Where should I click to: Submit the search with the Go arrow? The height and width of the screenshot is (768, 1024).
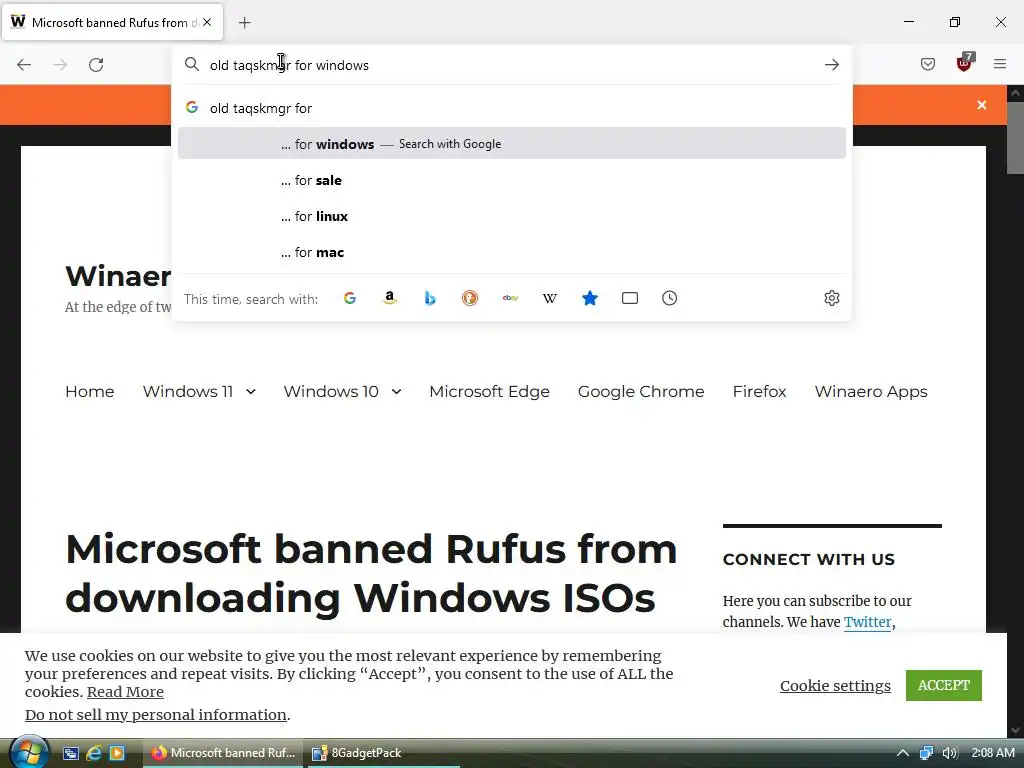(x=831, y=65)
